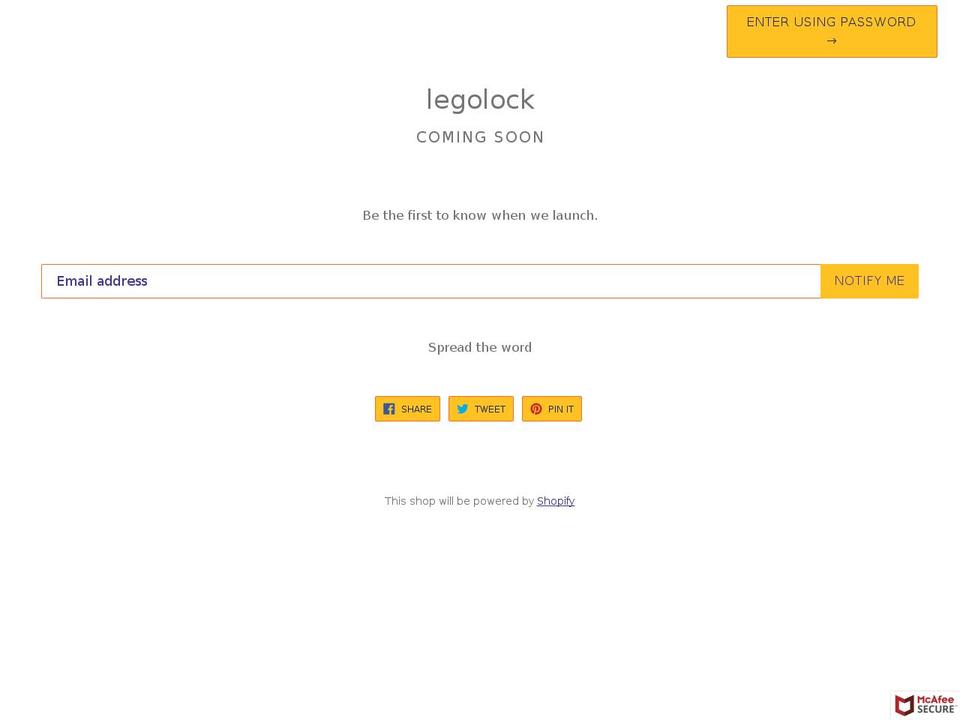Open the McAfee Secure badge
Screen dimensions: 960x720
click(x=925, y=705)
